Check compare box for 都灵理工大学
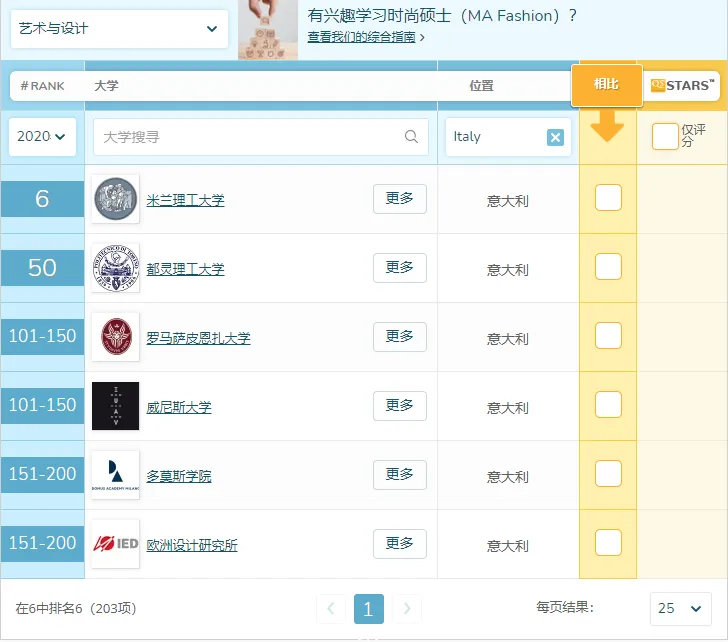Screen dimensions: 728x642 tap(608, 266)
